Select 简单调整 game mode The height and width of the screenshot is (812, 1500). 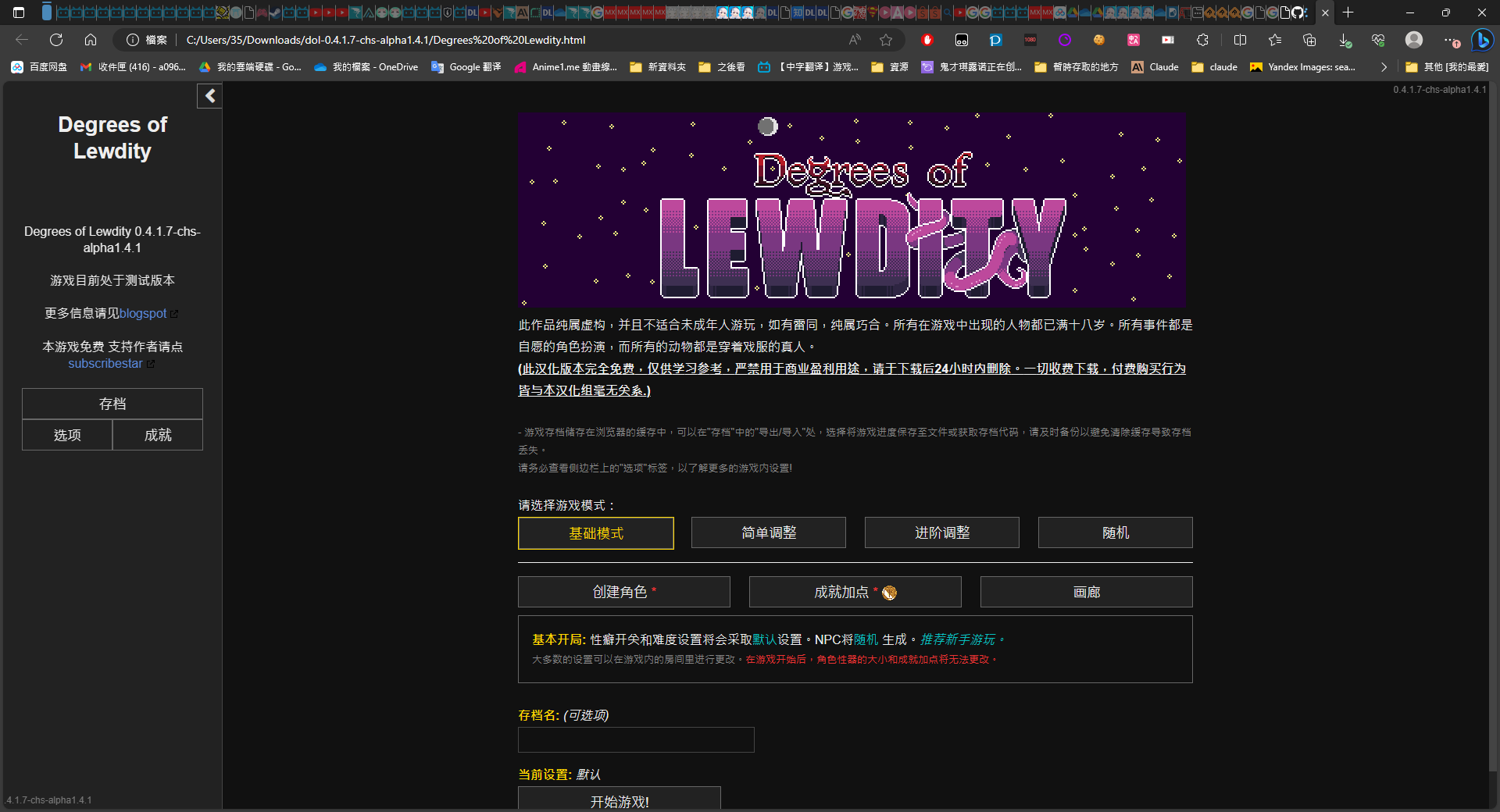(768, 532)
